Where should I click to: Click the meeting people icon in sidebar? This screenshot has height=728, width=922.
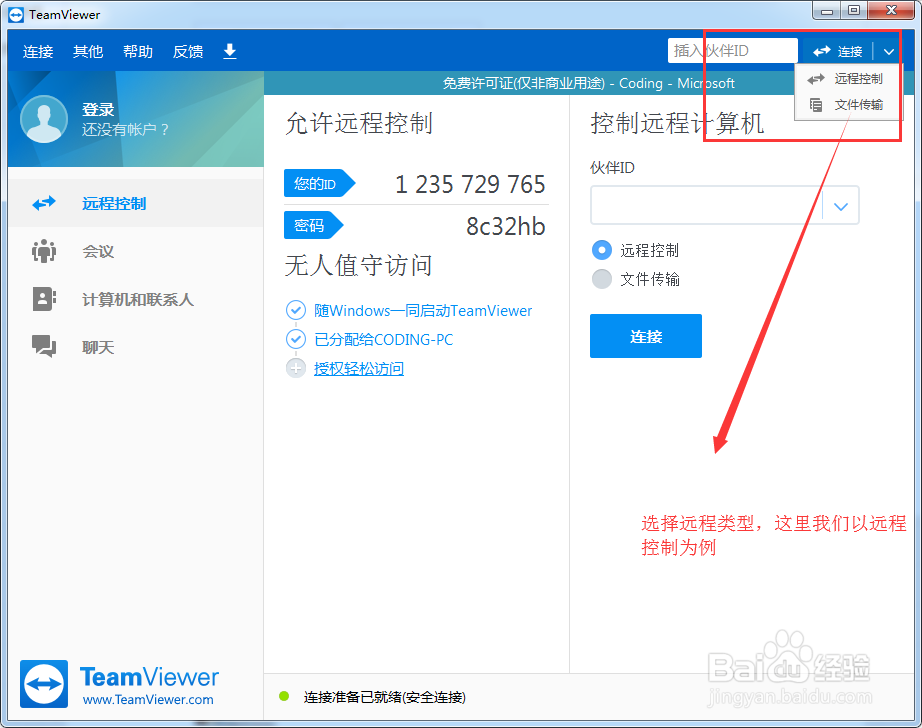point(44,252)
